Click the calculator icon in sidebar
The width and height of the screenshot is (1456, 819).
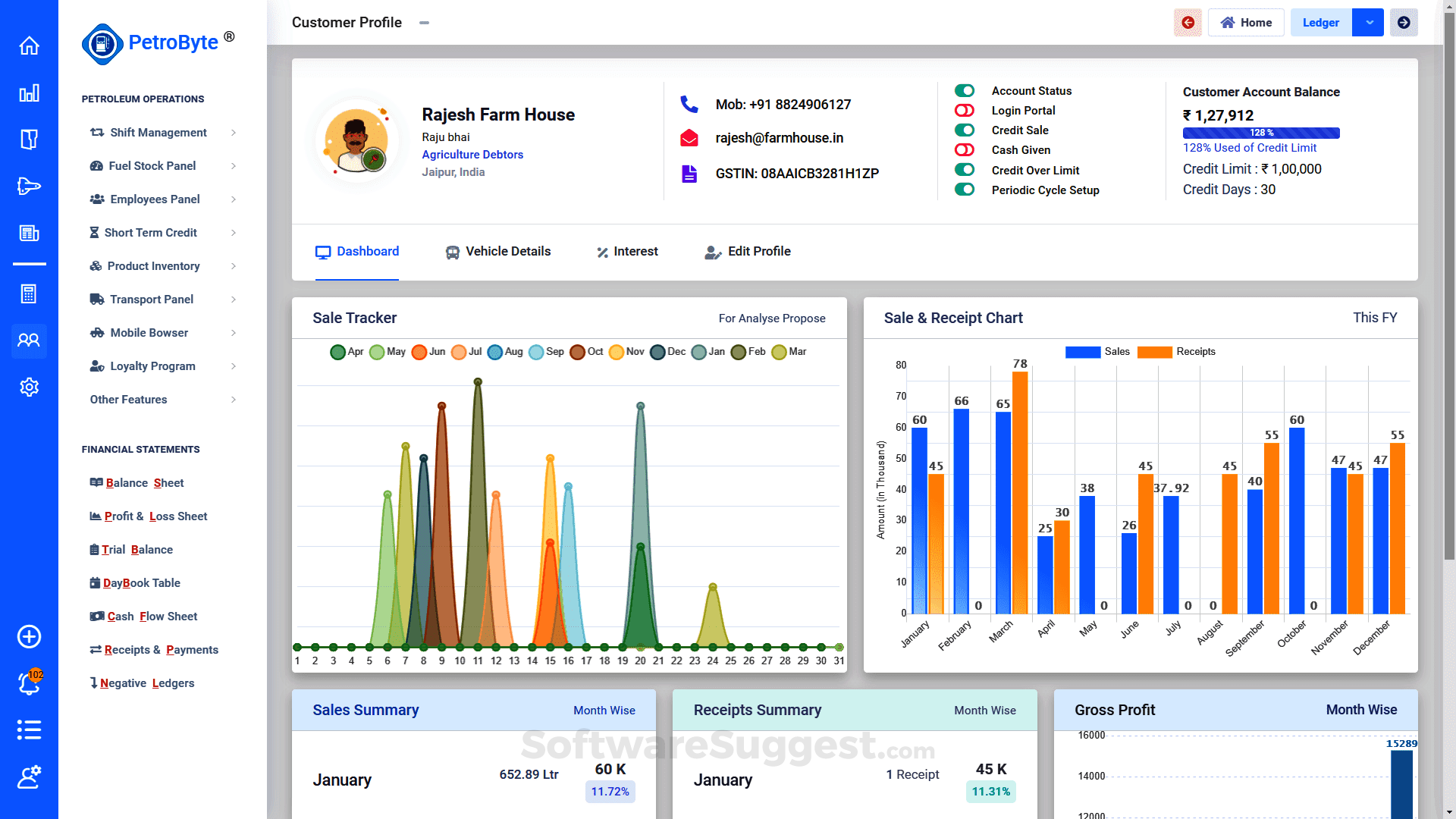tap(29, 294)
